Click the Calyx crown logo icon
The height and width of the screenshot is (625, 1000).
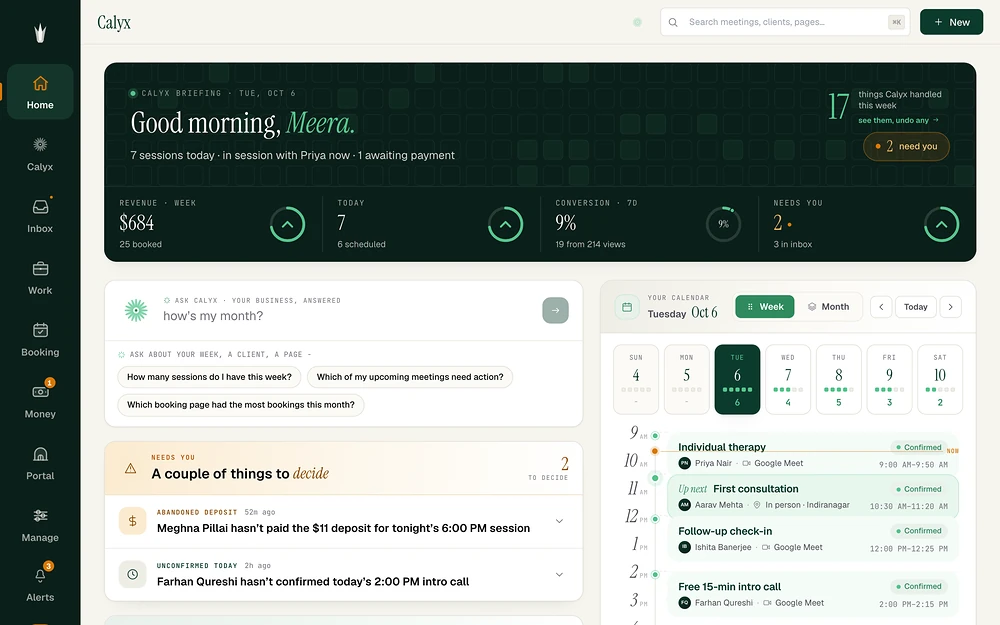tap(40, 33)
